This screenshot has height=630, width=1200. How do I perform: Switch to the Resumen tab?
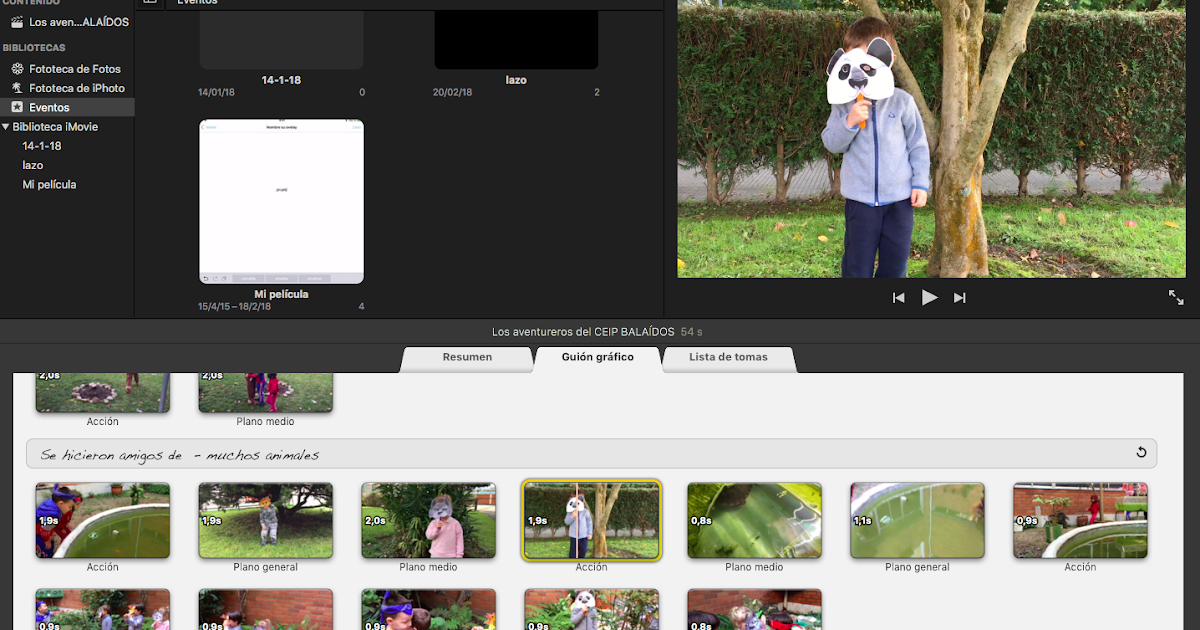(x=467, y=358)
